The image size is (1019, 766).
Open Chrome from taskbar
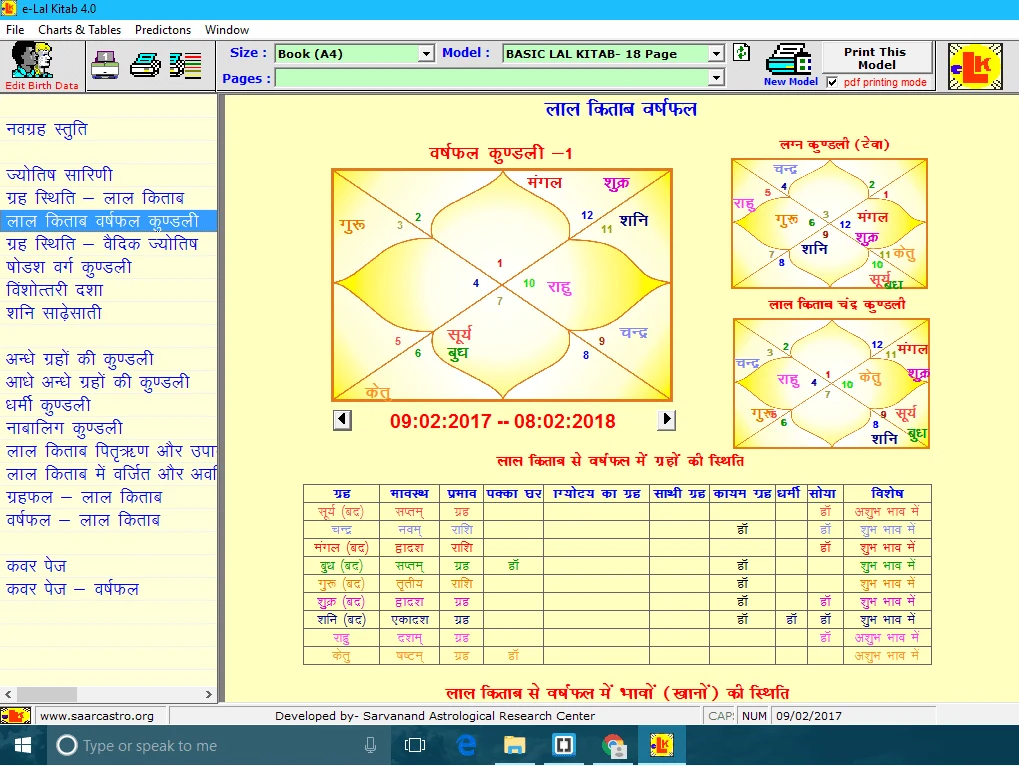tap(613, 745)
